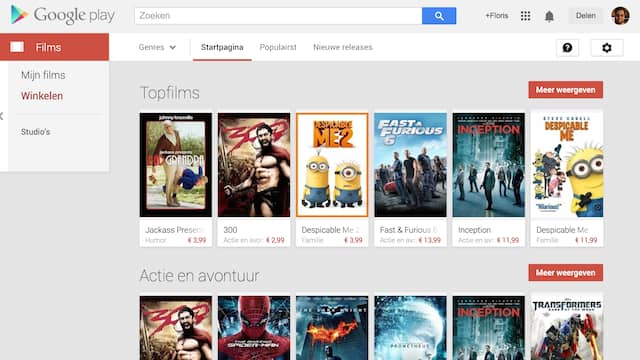Collapse the sidebar with the left-edge arrow
Image resolution: width=640 pixels, height=360 pixels.
point(2,116)
